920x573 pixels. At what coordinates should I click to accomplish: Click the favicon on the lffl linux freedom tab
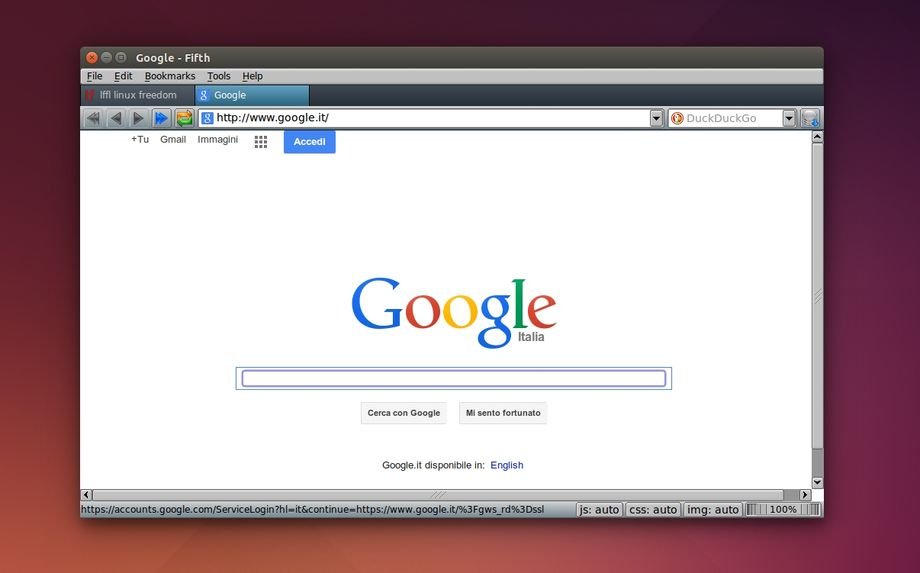pos(90,95)
